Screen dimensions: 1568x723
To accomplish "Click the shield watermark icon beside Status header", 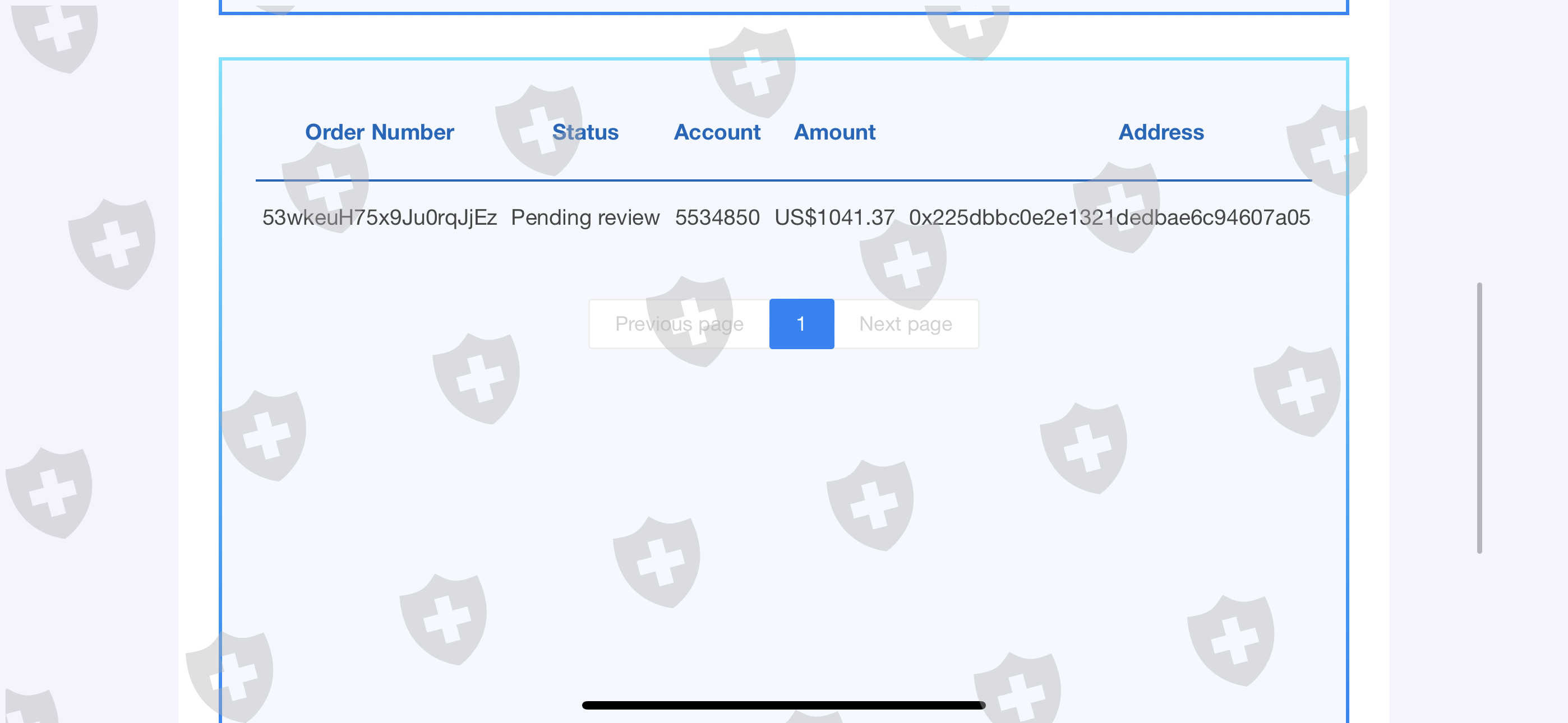I will tap(538, 130).
